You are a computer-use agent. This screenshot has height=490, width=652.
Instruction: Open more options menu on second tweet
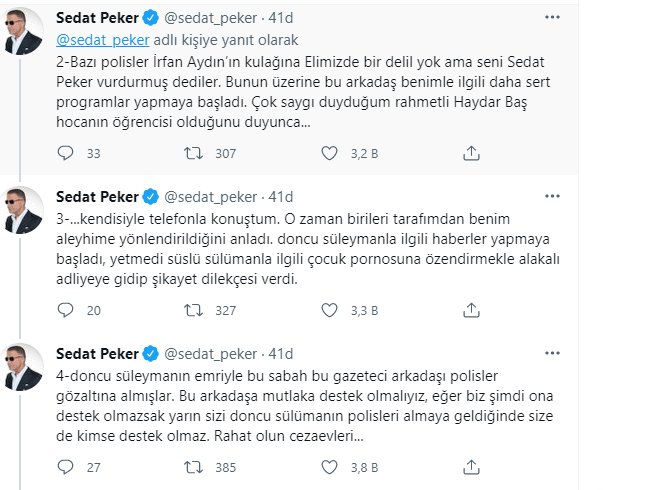pos(552,196)
